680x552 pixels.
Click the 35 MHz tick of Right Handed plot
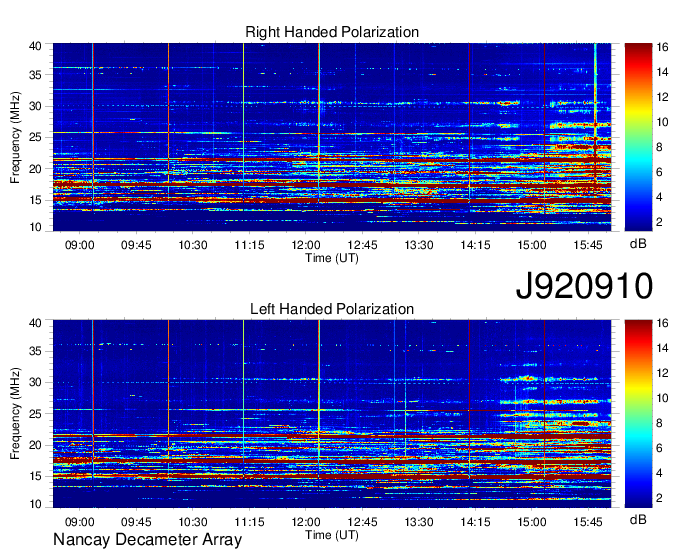coord(36,75)
